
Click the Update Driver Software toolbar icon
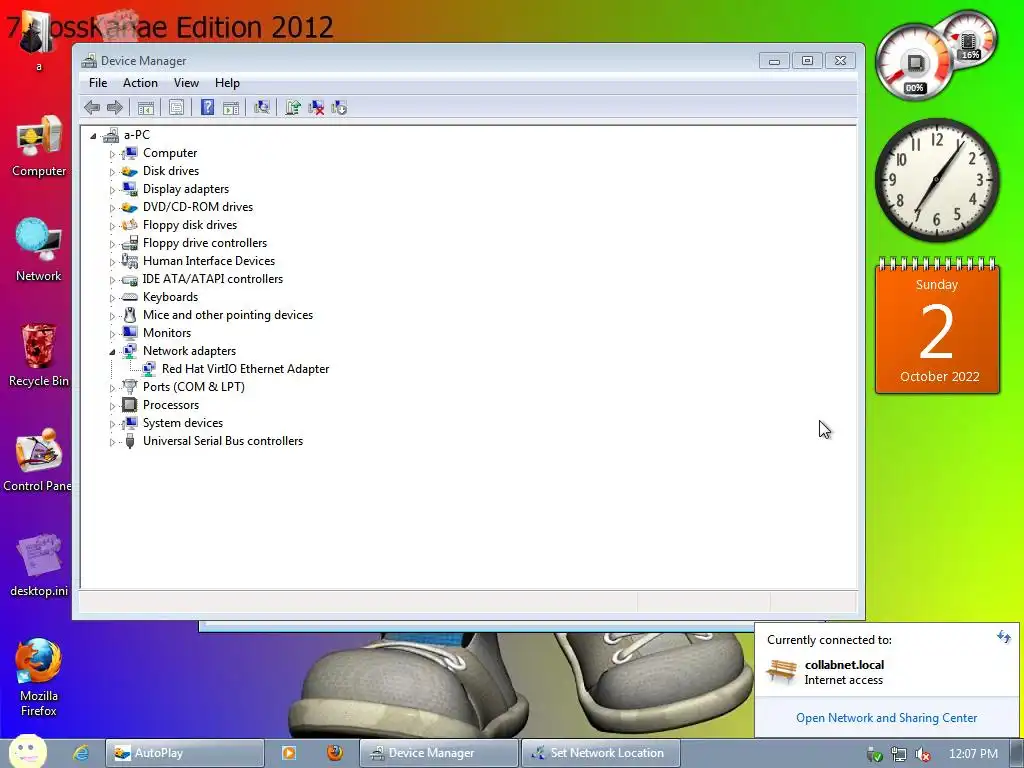coord(293,107)
